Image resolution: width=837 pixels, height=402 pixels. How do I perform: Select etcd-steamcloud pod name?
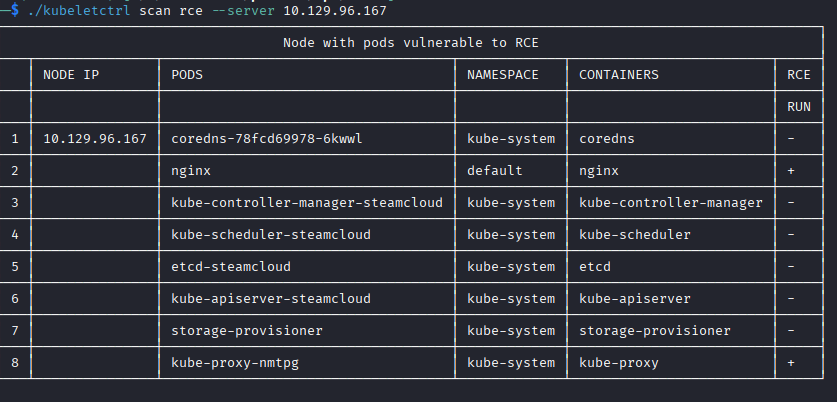pyautogui.click(x=231, y=267)
